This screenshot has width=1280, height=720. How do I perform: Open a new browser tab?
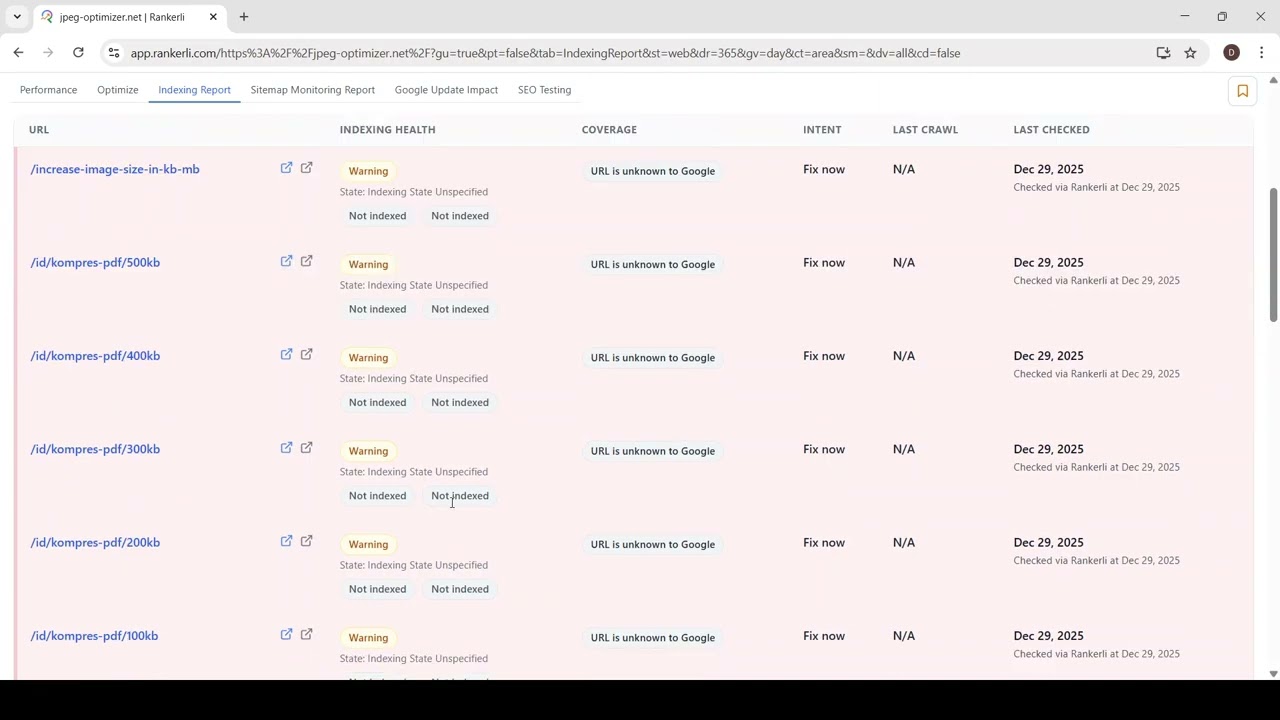pos(243,17)
